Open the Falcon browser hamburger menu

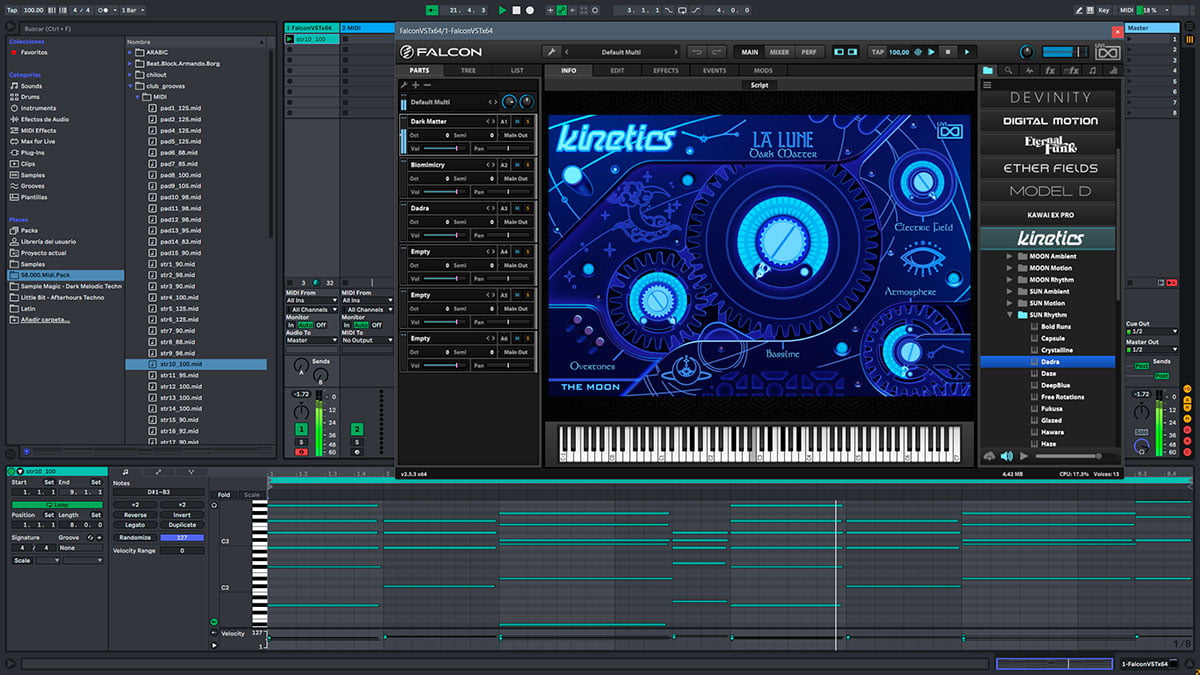(x=988, y=85)
